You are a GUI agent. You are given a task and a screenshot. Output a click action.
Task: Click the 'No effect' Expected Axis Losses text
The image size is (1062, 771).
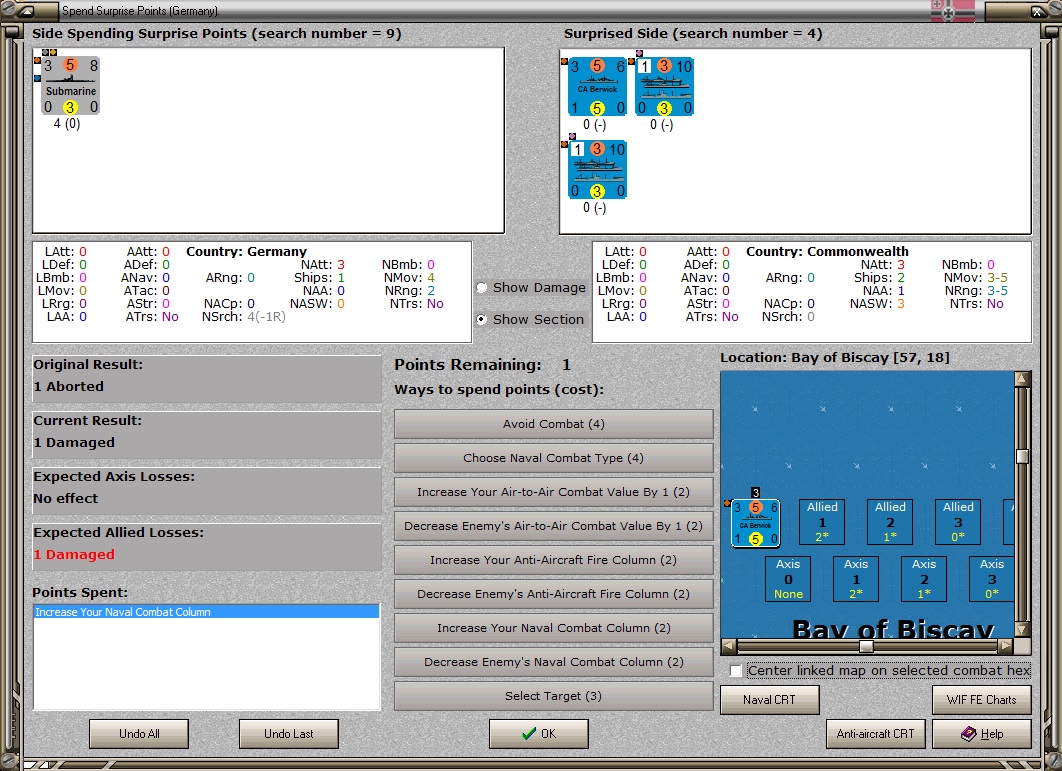coord(66,498)
